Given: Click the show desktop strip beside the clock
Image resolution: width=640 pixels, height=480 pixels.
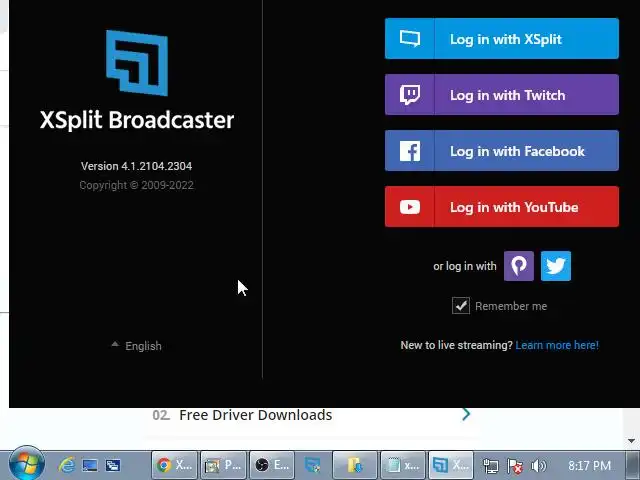Looking at the screenshot, I should coord(632,465).
